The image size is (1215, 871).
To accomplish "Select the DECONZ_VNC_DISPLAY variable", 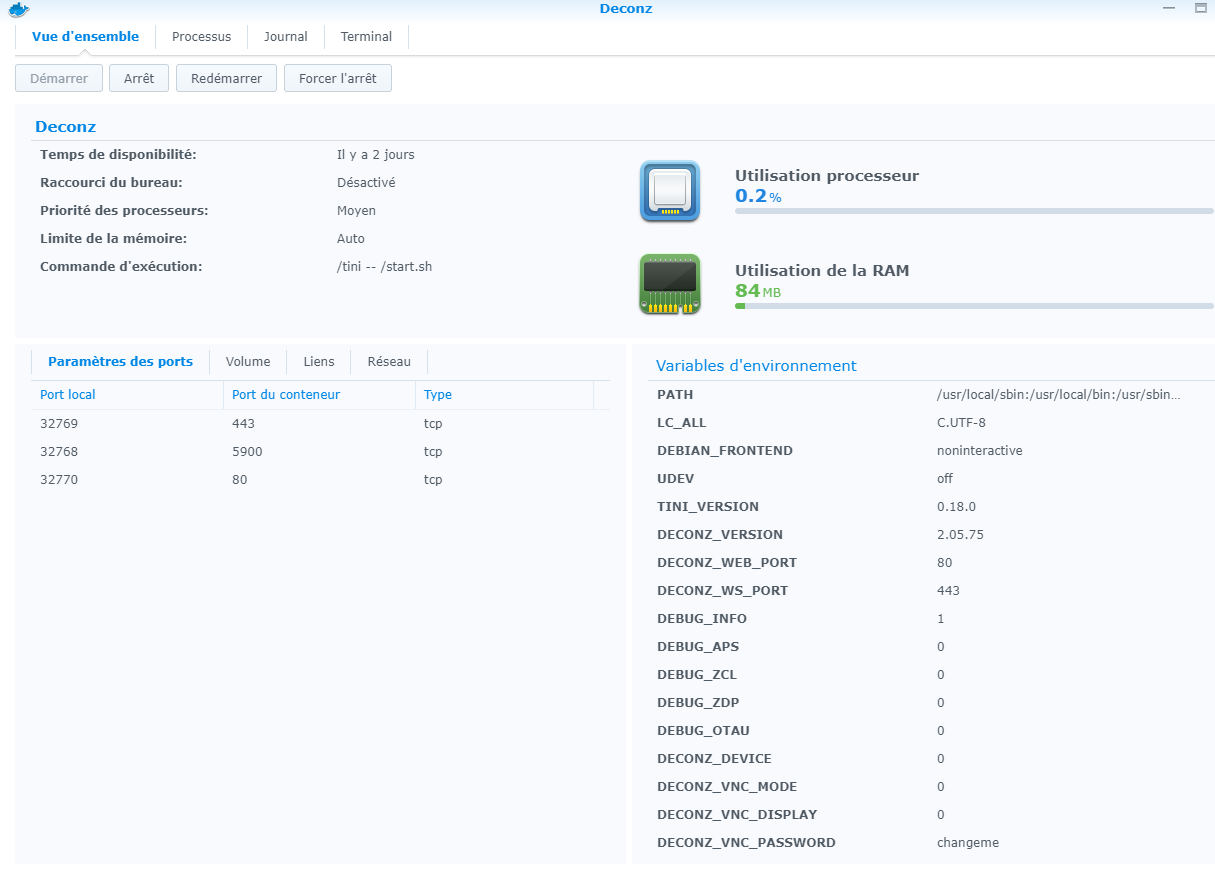I will [737, 815].
